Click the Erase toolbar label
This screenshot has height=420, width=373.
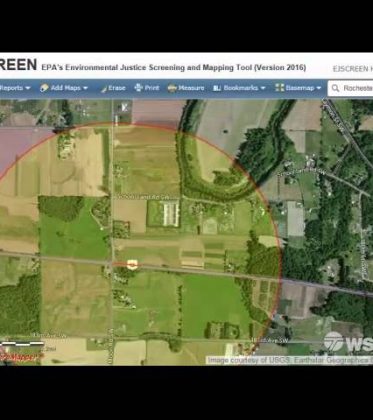pos(117,88)
